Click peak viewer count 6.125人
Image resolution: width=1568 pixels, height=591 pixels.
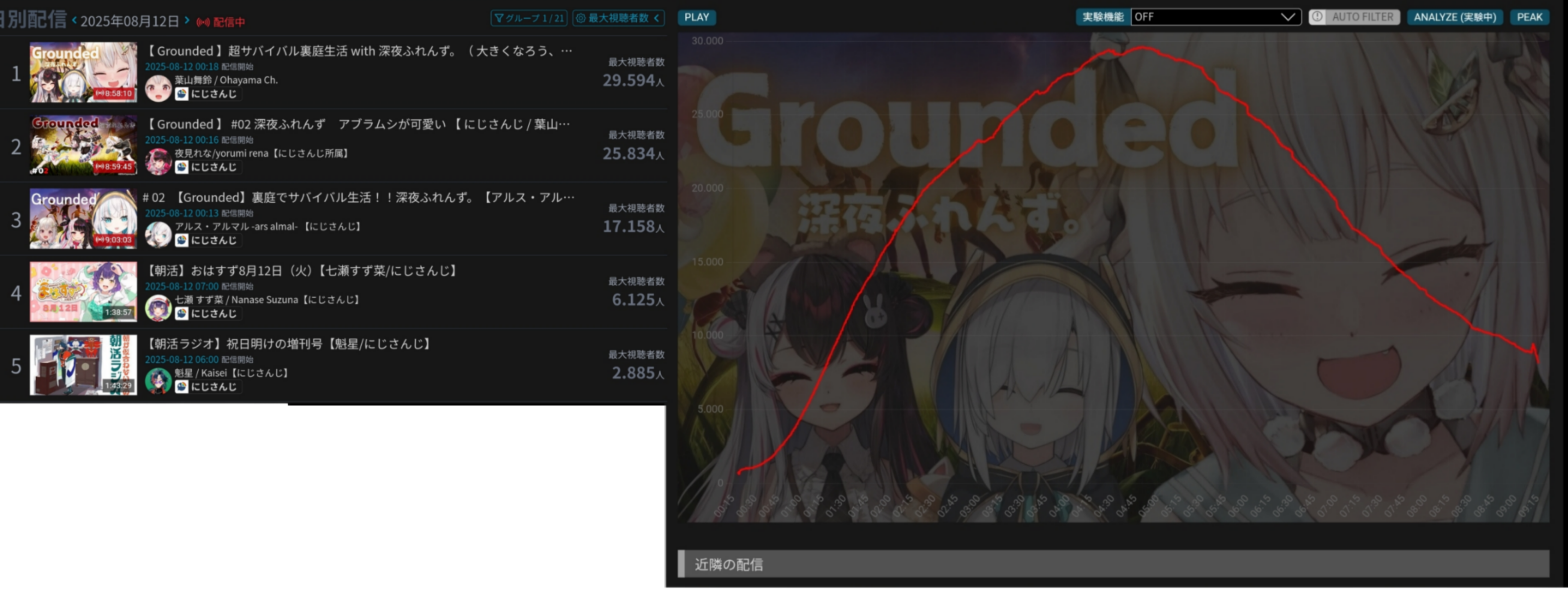(638, 300)
